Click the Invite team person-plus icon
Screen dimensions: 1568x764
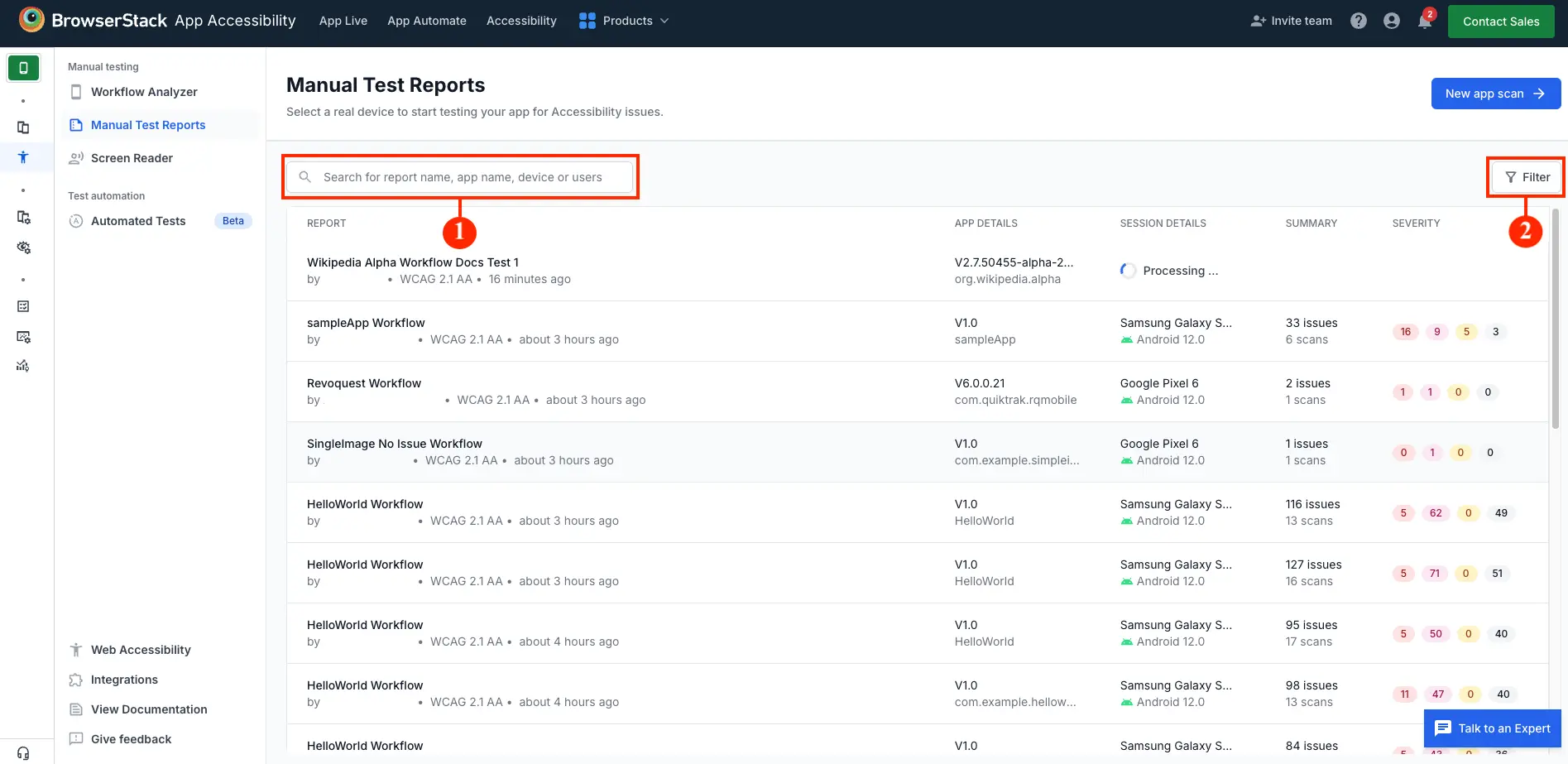coord(1258,21)
